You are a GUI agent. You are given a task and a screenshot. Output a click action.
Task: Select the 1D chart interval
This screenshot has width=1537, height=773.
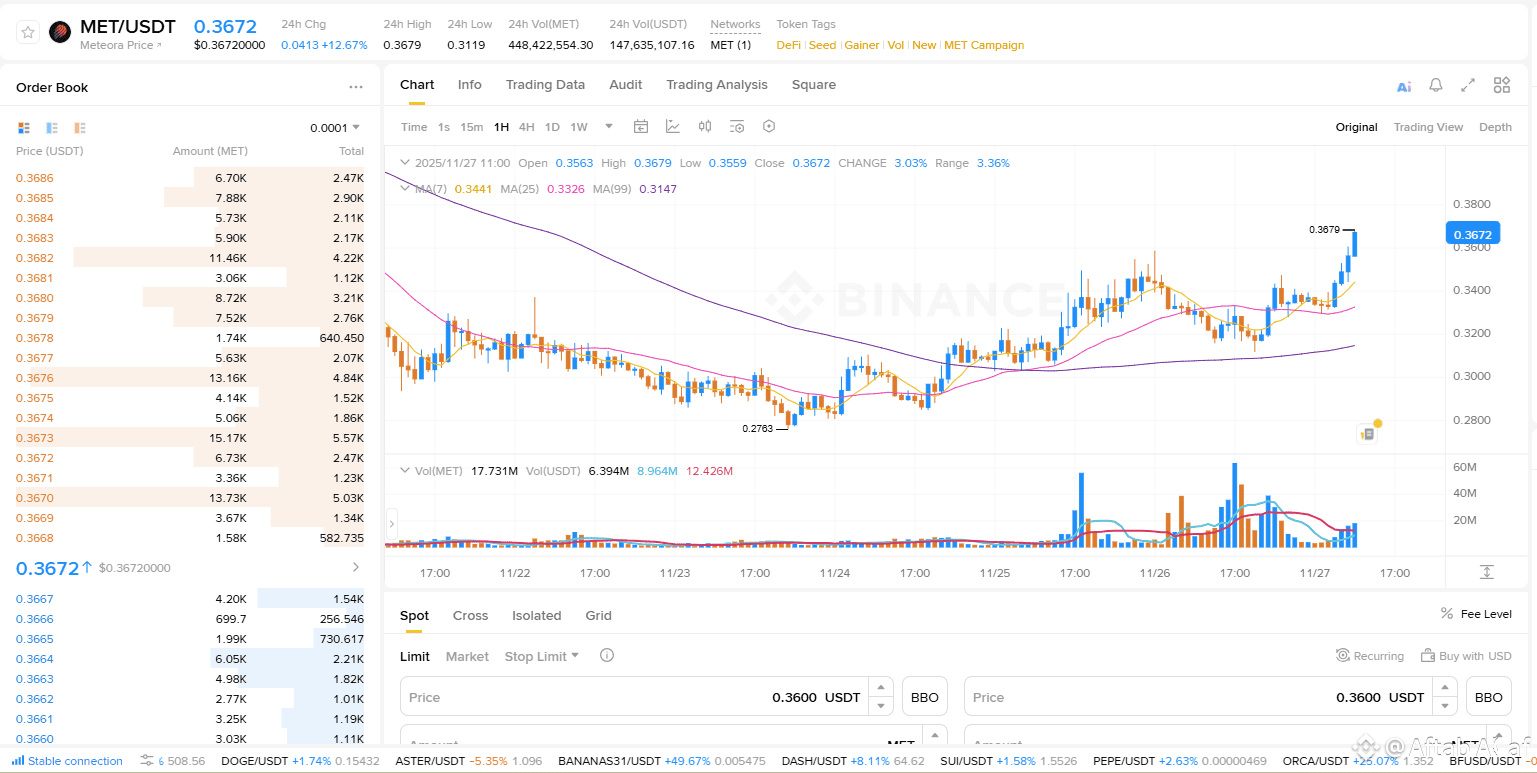[552, 127]
